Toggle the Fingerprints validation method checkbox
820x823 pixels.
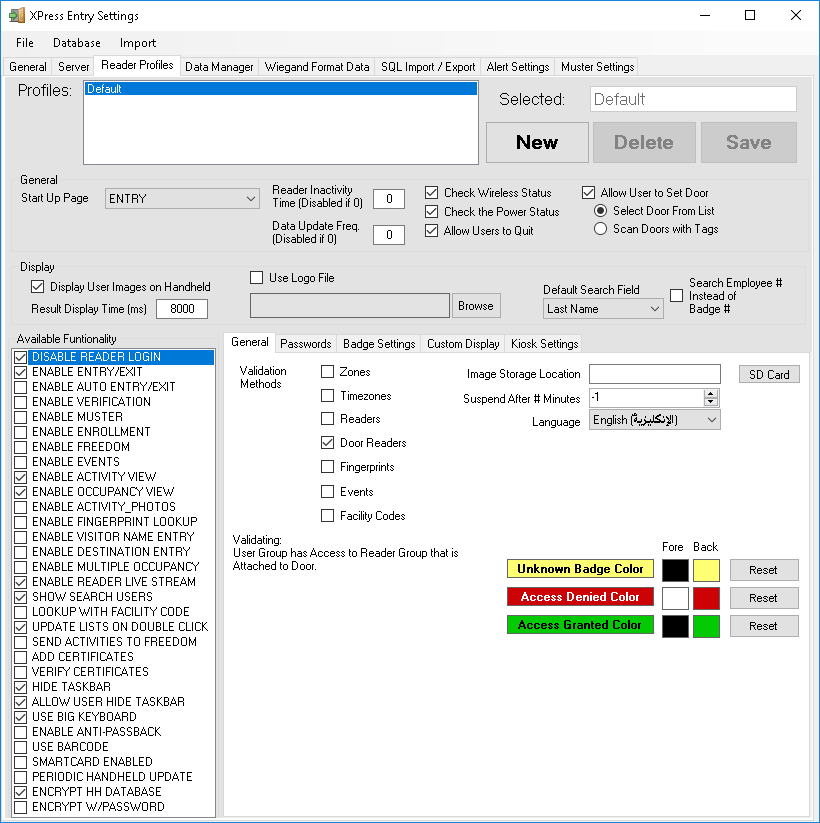[x=328, y=467]
